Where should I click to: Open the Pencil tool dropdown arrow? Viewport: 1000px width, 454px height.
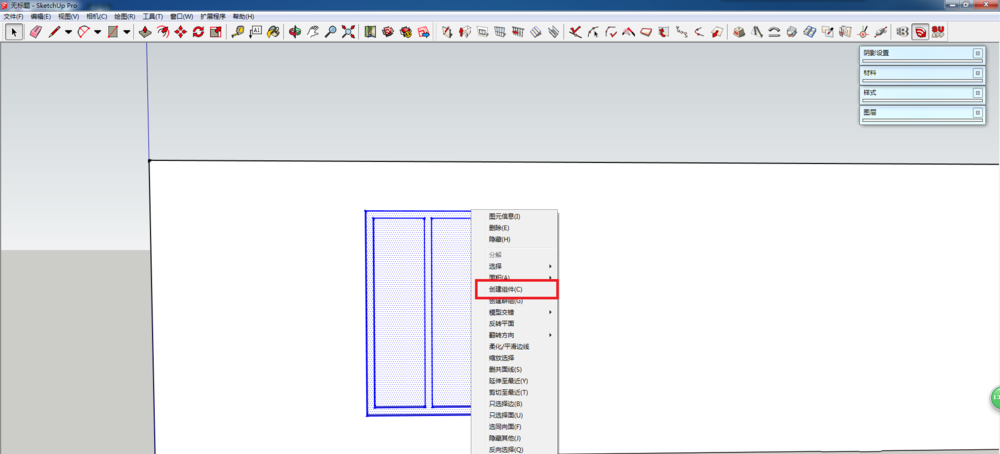click(x=68, y=32)
